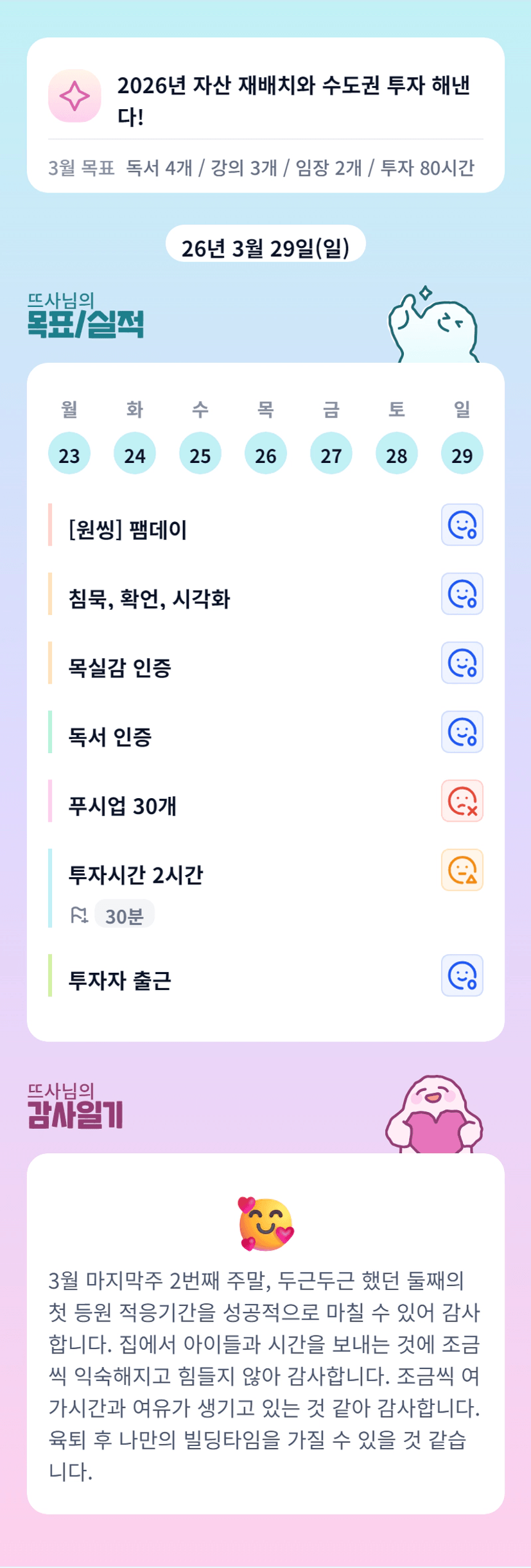Click the smiley status icon for [원씽] 팸데이
The image size is (531, 1568).
tap(462, 525)
